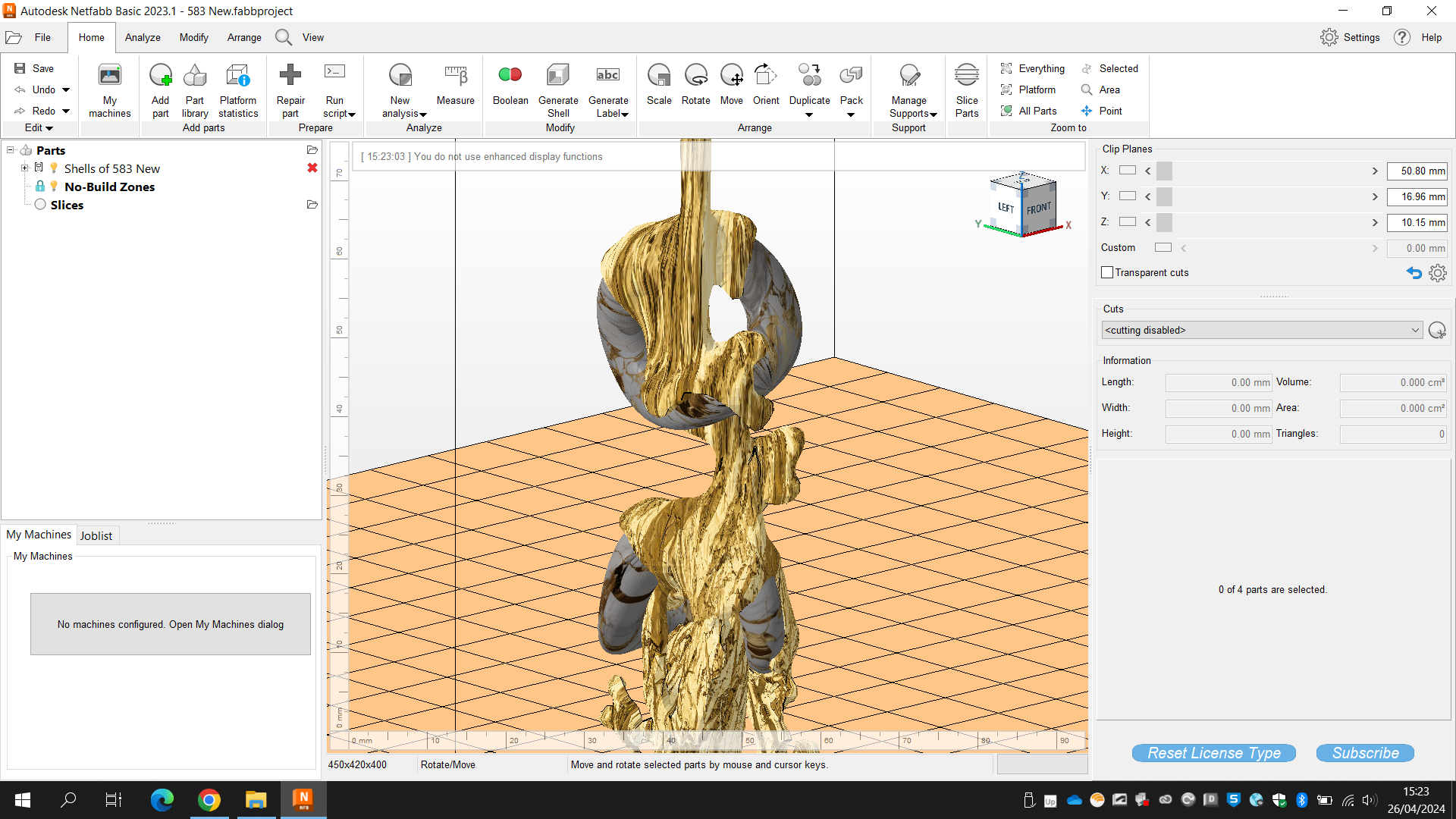Click the orientation view cube

click(x=1024, y=206)
